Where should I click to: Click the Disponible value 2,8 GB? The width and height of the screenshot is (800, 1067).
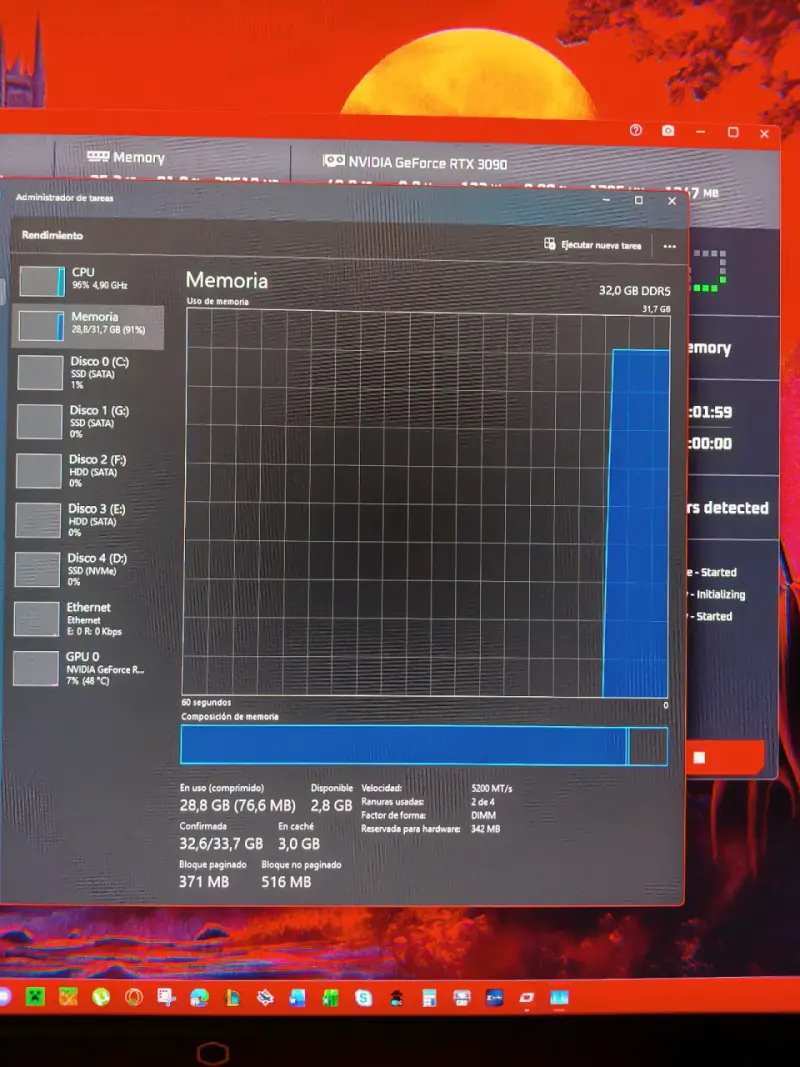point(331,806)
